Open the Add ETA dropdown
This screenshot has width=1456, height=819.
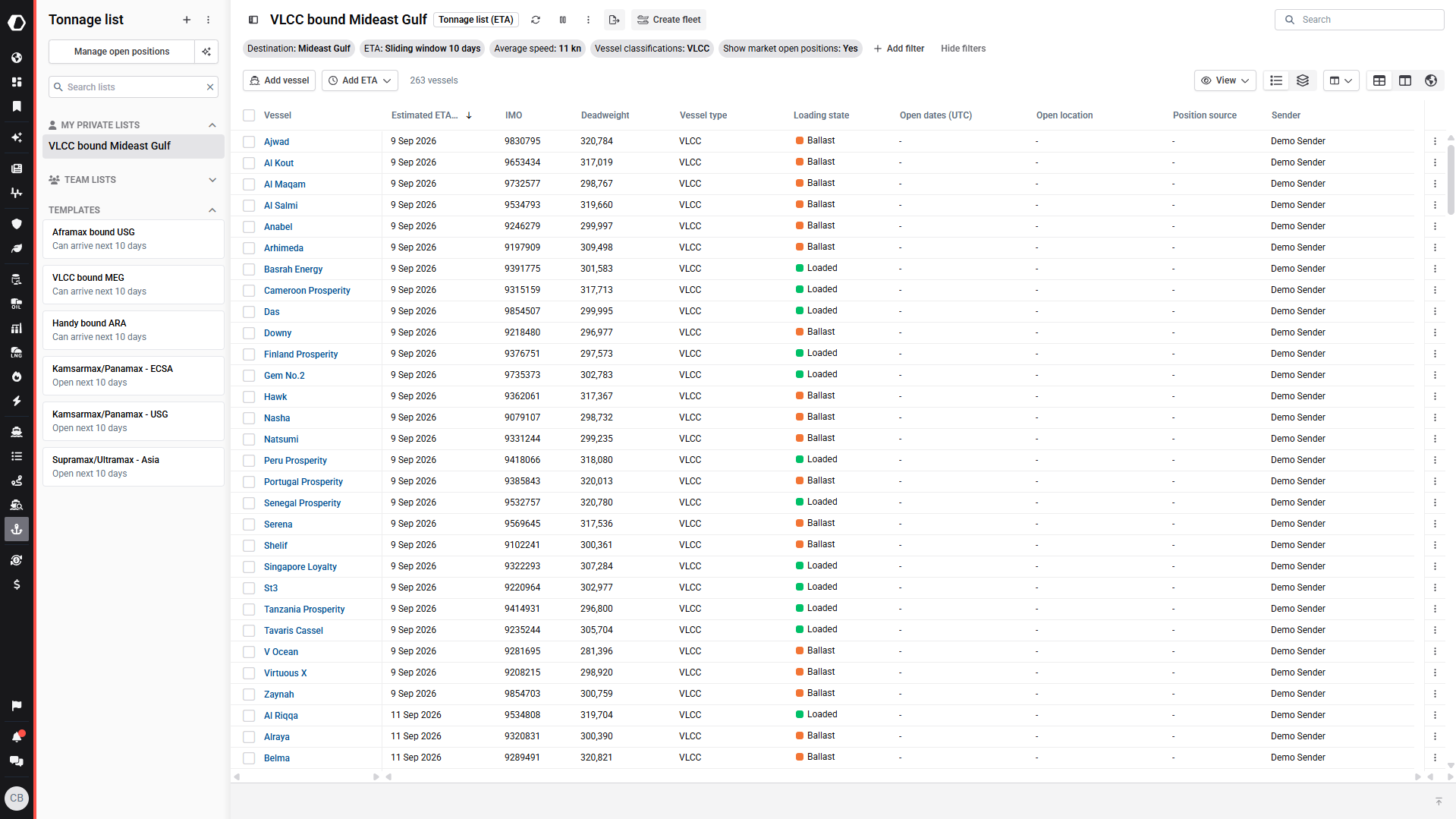(360, 80)
